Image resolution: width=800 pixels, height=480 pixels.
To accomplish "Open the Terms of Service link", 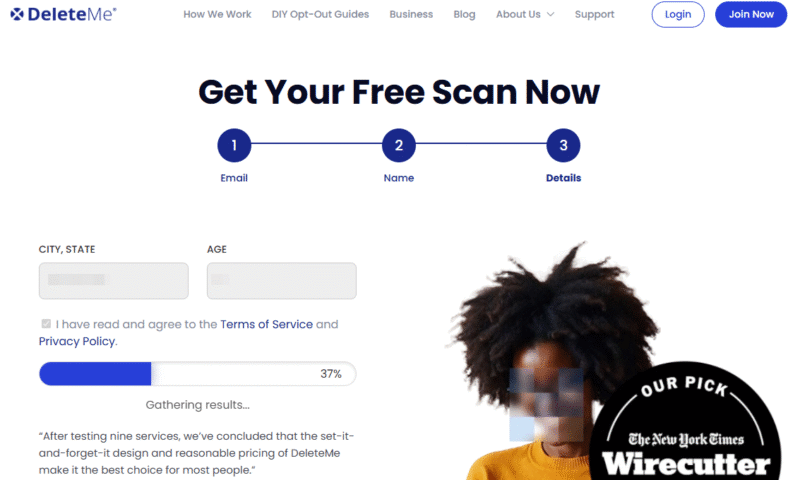I will tap(266, 324).
